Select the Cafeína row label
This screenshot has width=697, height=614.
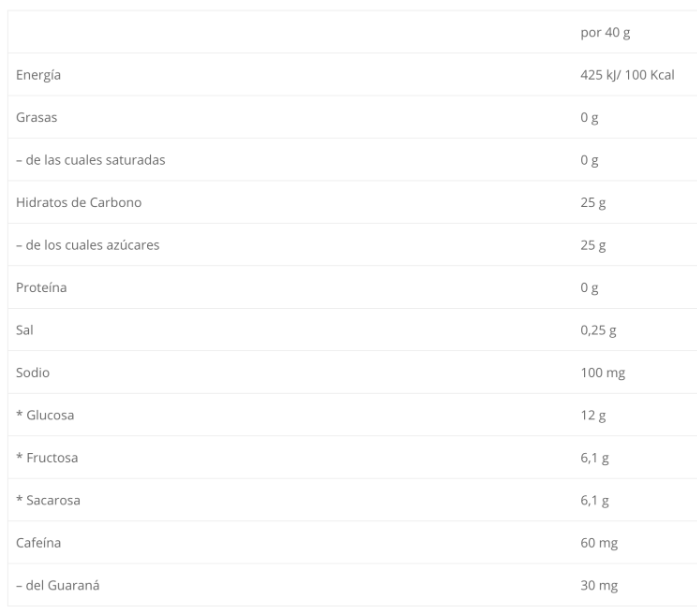[x=38, y=543]
